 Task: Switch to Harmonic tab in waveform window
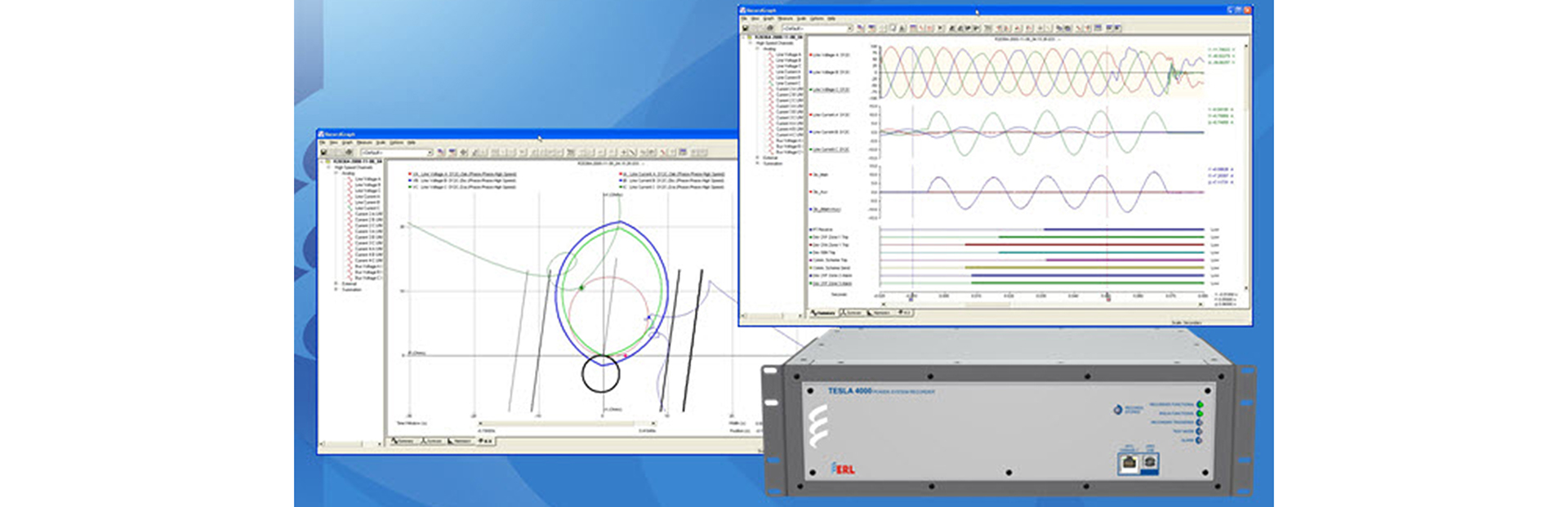880,313
